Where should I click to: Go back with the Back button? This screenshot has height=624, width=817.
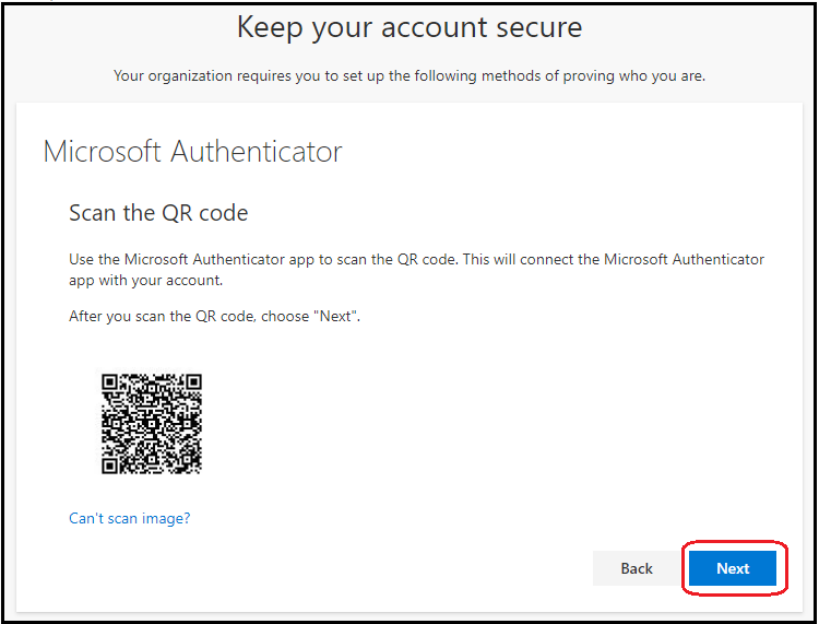pos(636,568)
